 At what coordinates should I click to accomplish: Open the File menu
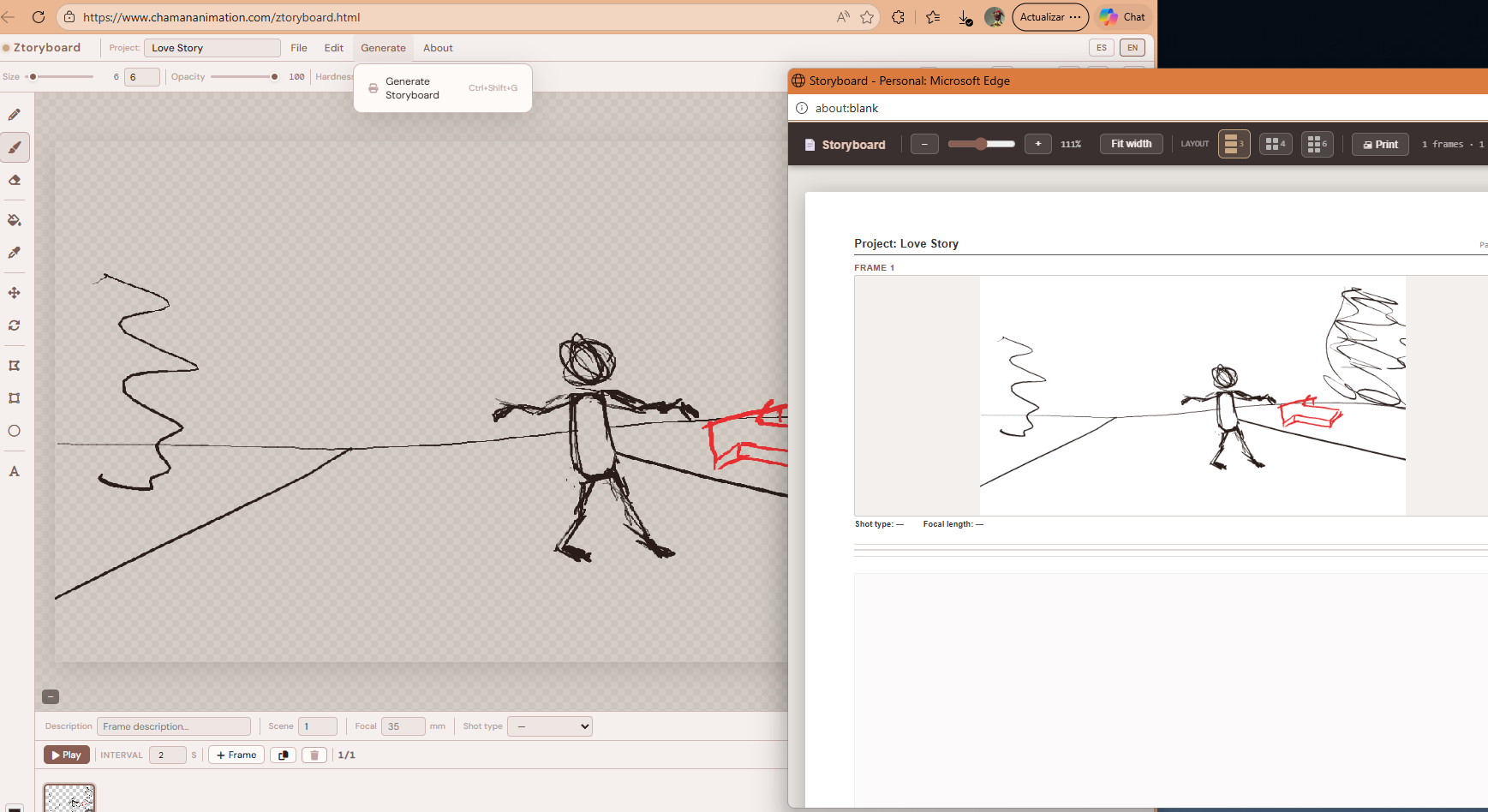coord(299,48)
